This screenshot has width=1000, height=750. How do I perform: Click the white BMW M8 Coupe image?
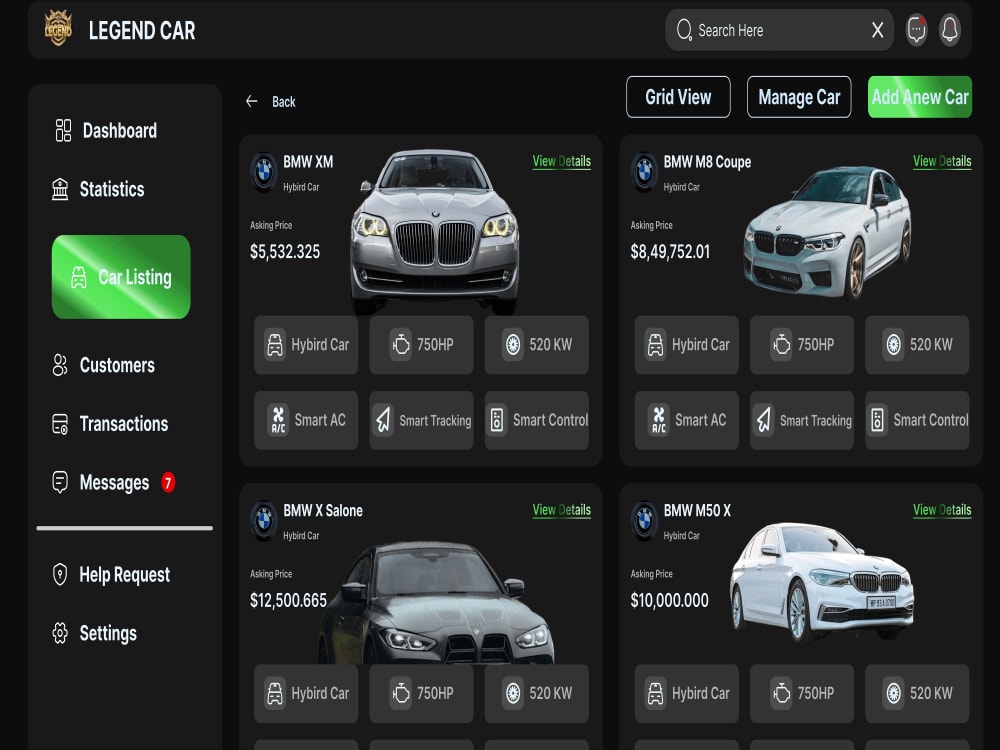828,233
